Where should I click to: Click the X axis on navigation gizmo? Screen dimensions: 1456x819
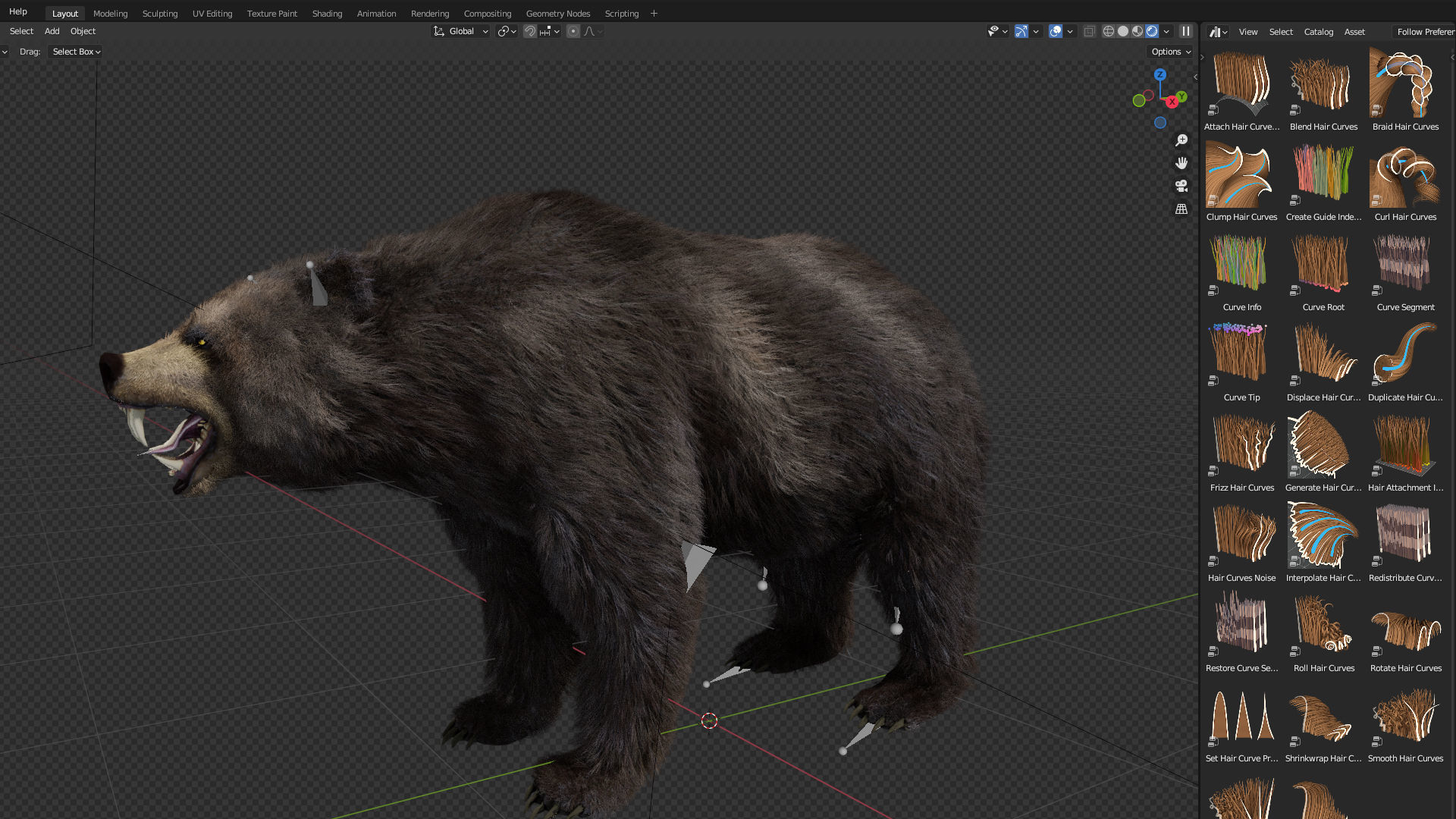coord(1172,102)
